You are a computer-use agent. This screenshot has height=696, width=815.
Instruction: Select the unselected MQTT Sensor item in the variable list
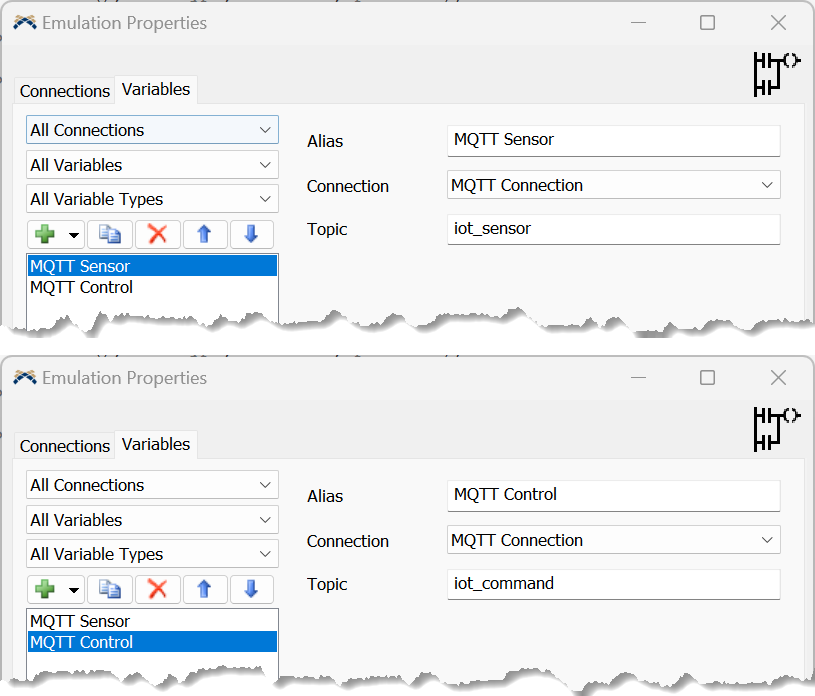[x=80, y=621]
